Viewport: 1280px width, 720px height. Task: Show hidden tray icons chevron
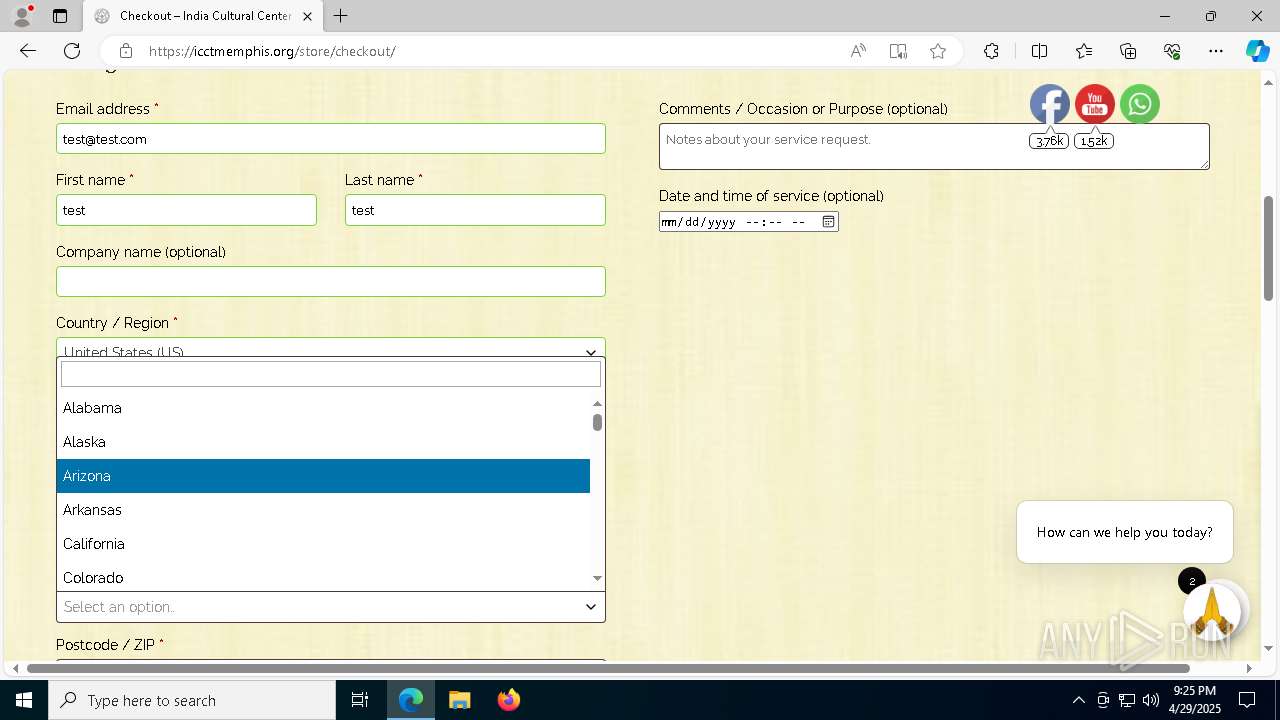tap(1078, 700)
